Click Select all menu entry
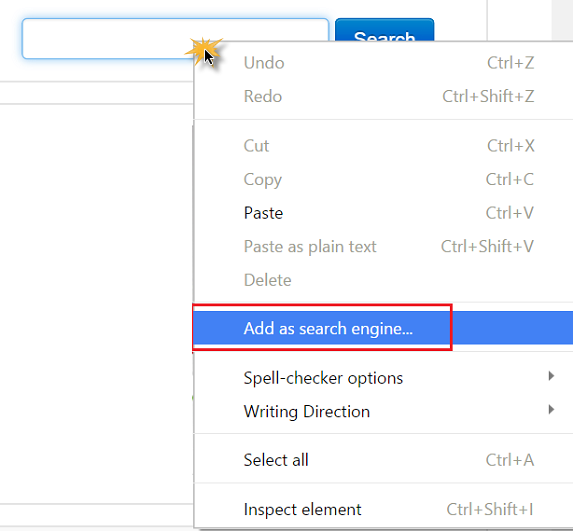The image size is (573, 531). (x=383, y=460)
